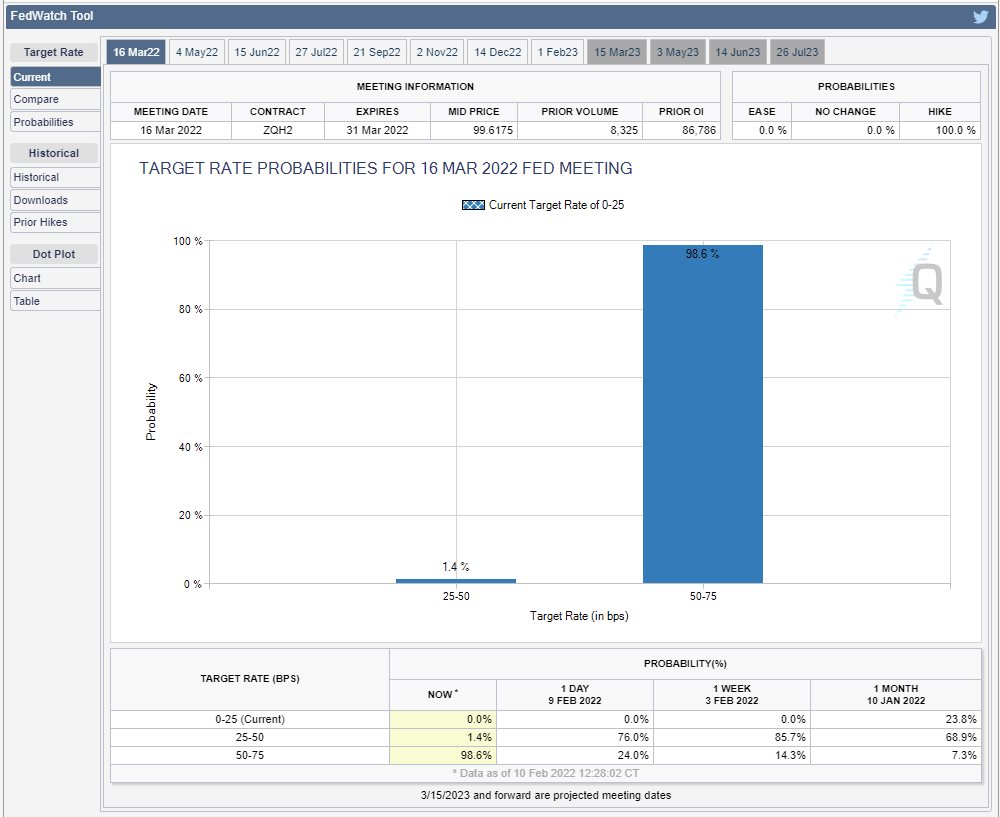Switch to the 15 Jun22 tab
The height and width of the screenshot is (817, 1000).
click(x=256, y=52)
